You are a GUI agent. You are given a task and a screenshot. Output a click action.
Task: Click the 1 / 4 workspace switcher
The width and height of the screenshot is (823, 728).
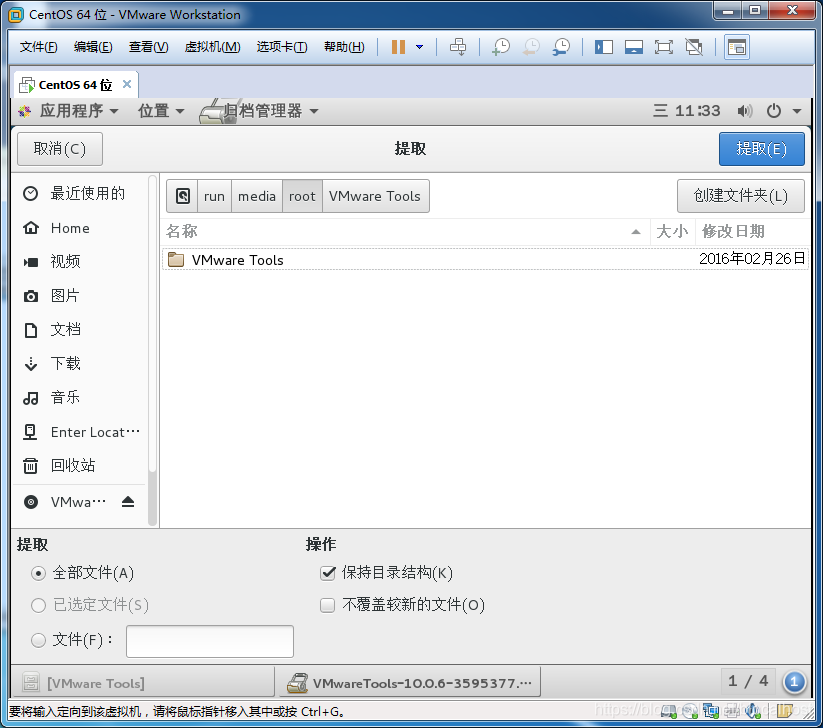click(x=748, y=682)
